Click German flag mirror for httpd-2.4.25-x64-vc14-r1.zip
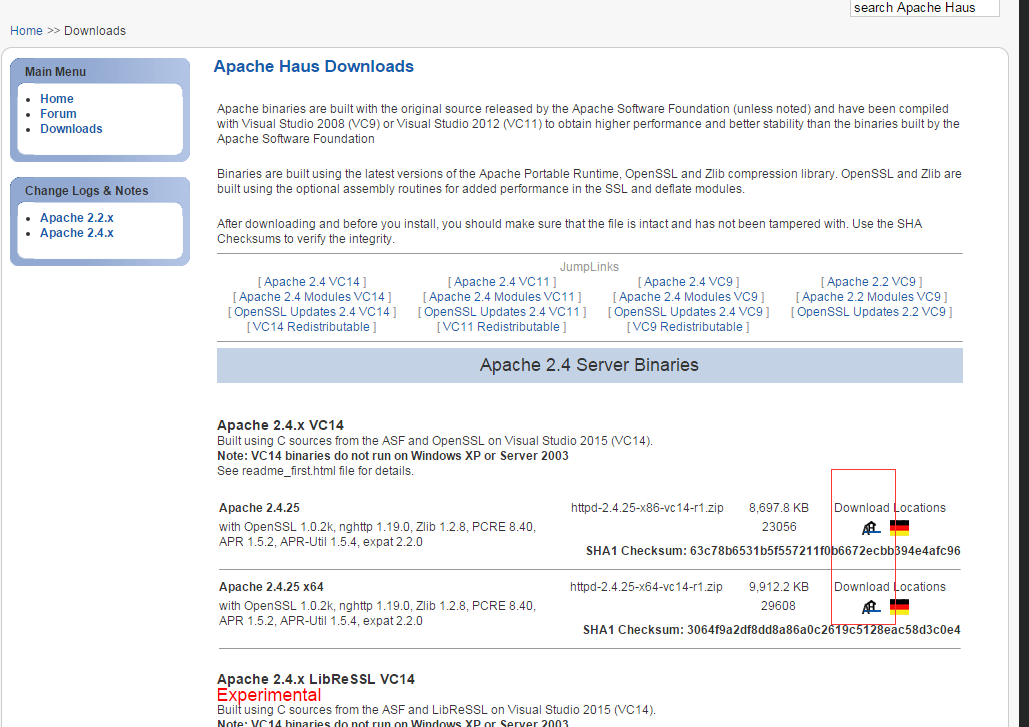Screen dimensions: 1029x727 899,607
